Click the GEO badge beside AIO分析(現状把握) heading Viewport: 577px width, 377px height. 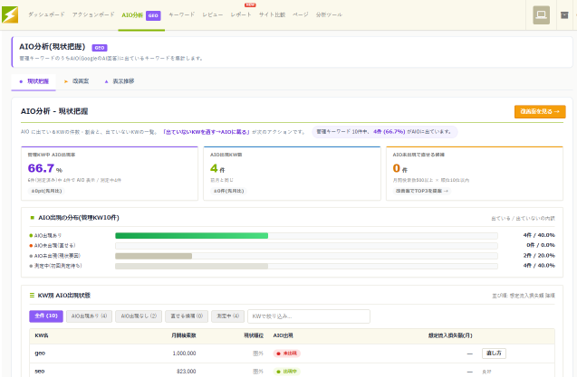[100, 47]
